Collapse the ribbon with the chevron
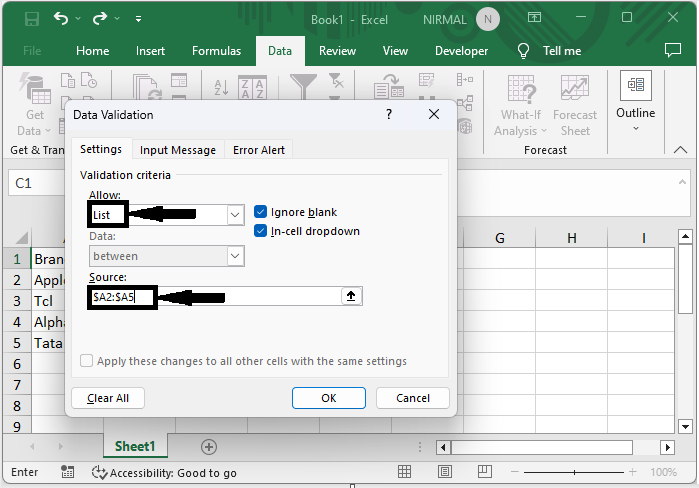Image resolution: width=699 pixels, height=488 pixels. pyautogui.click(x=680, y=150)
